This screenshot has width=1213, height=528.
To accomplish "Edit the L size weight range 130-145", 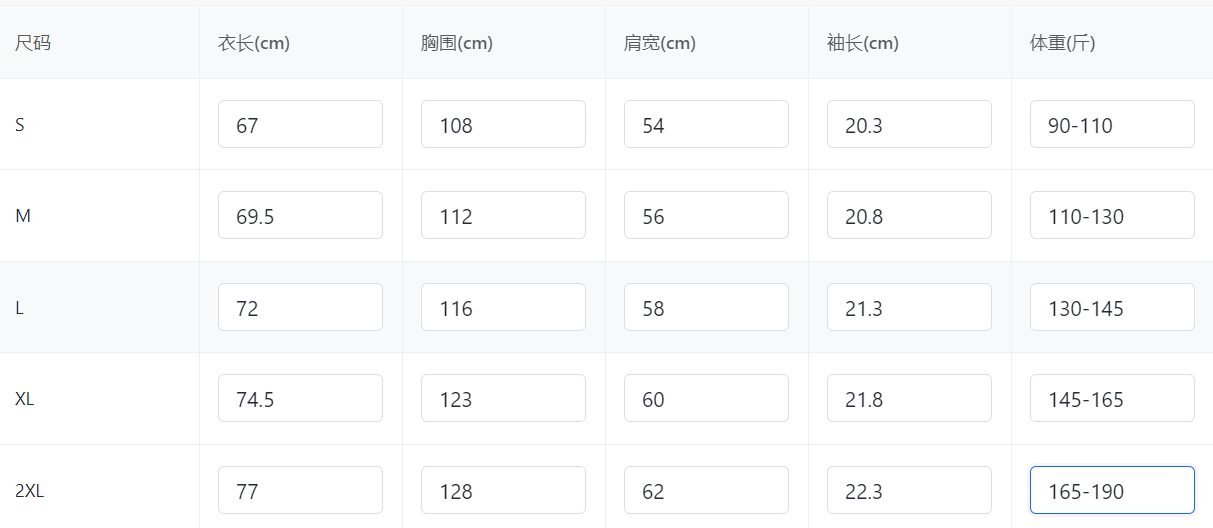I will [x=1112, y=308].
